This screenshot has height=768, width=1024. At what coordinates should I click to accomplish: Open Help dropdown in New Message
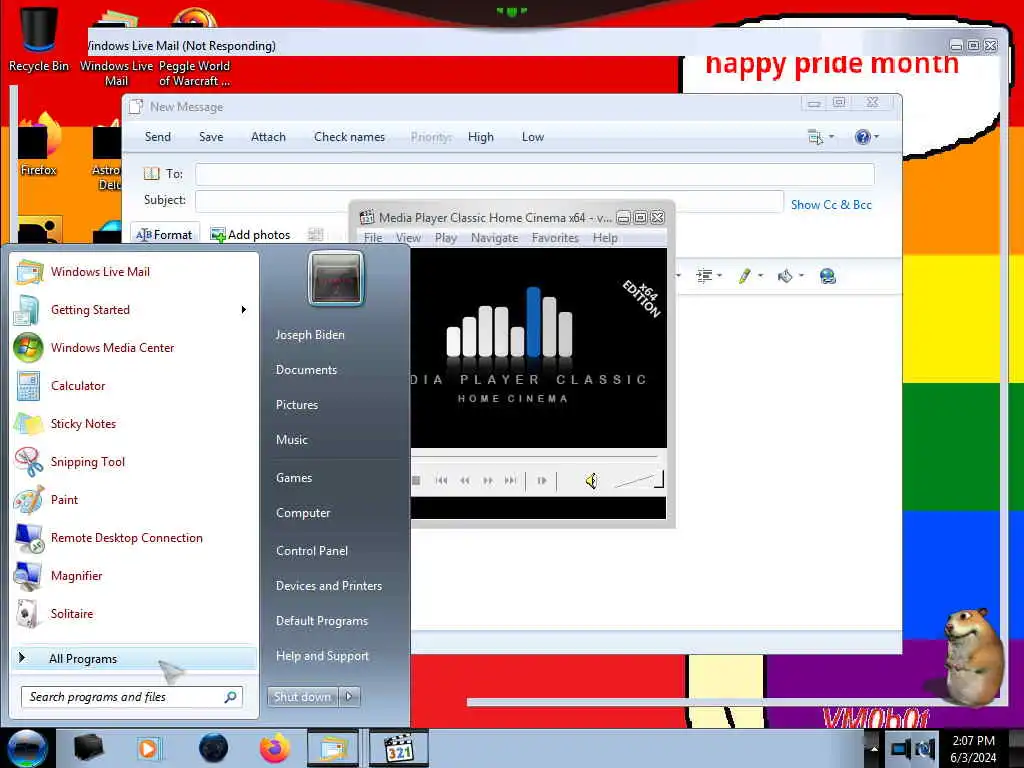click(x=867, y=137)
